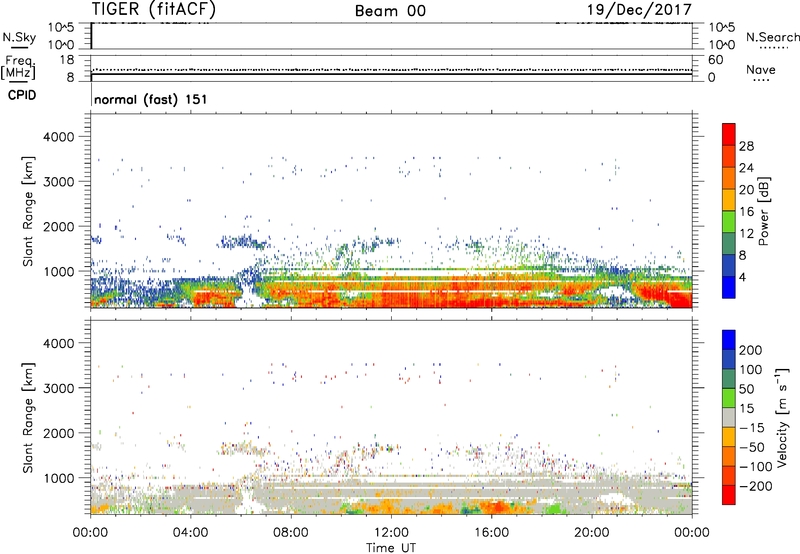Pick the yellow -50 to -15 Velocity segment
Viewport: 800px width, 554px height.
click(x=729, y=437)
